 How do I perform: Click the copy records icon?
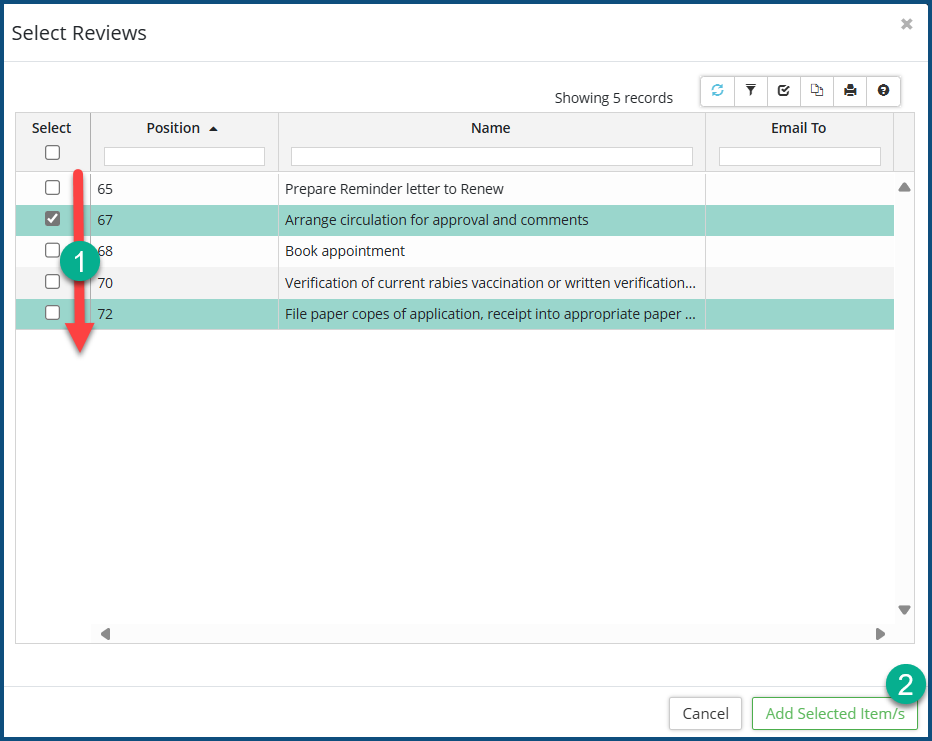pyautogui.click(x=817, y=91)
